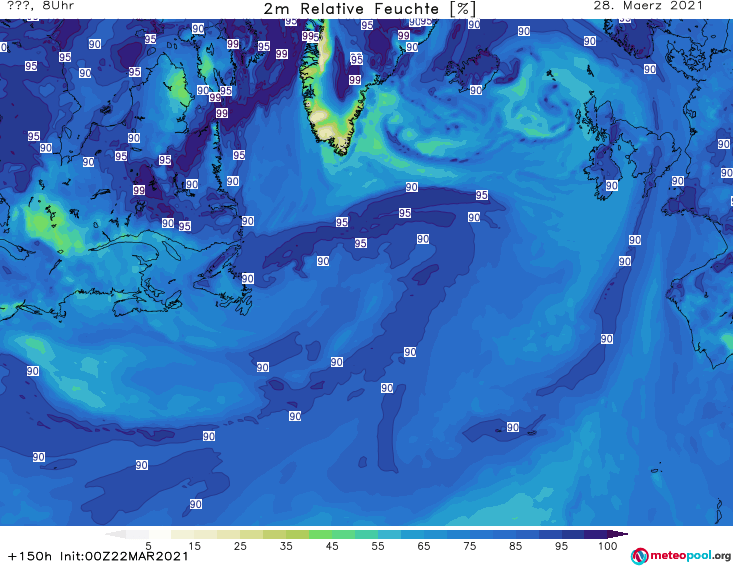
Task: Click the legend value '5'
Action: 148,546
